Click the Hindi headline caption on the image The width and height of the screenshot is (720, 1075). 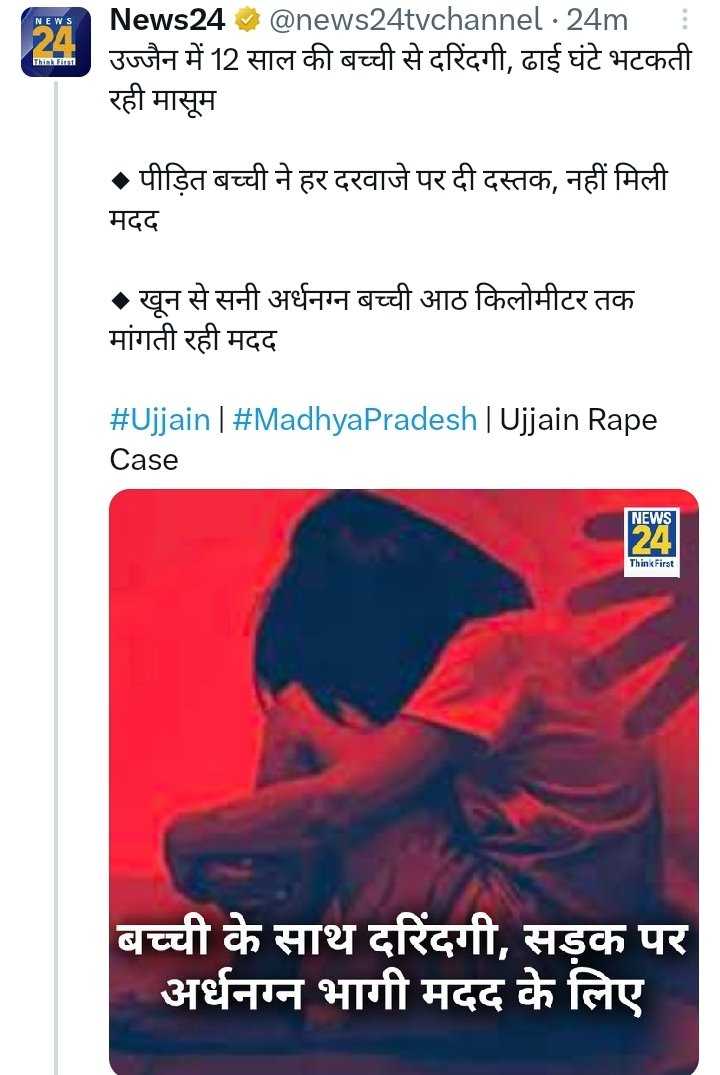tap(403, 965)
